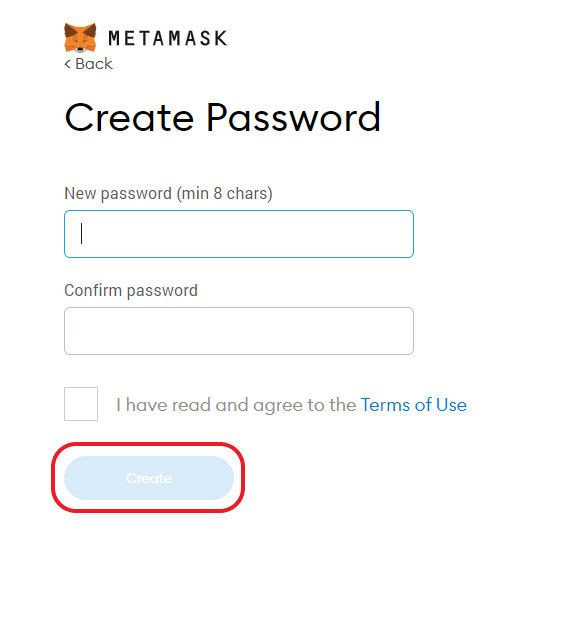Screen dimensions: 563x630
Task: Enable the agreement checkbox above Create
Action: point(81,404)
